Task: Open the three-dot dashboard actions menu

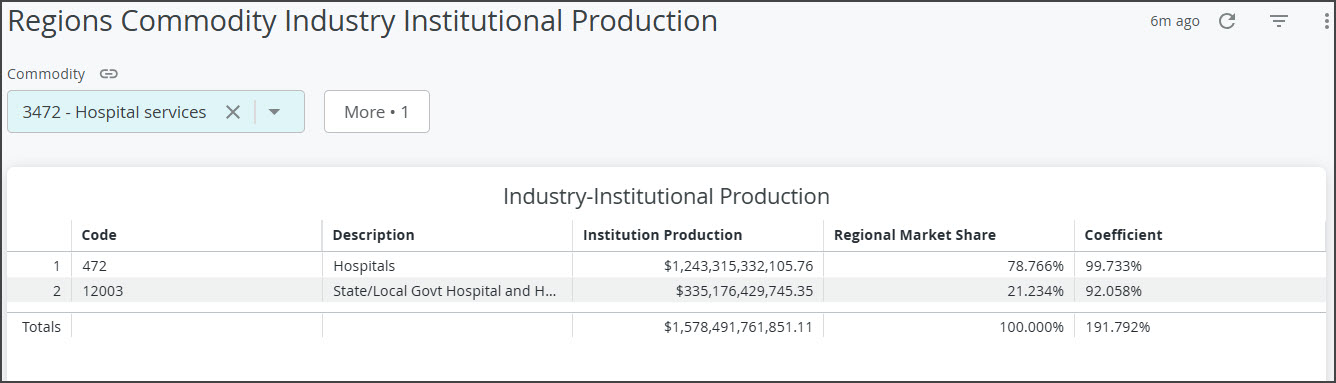Action: click(x=1325, y=21)
